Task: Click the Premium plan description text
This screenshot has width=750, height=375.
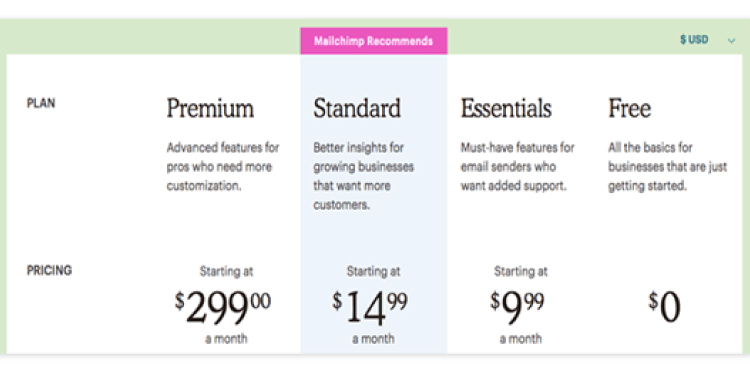Action: (x=223, y=167)
